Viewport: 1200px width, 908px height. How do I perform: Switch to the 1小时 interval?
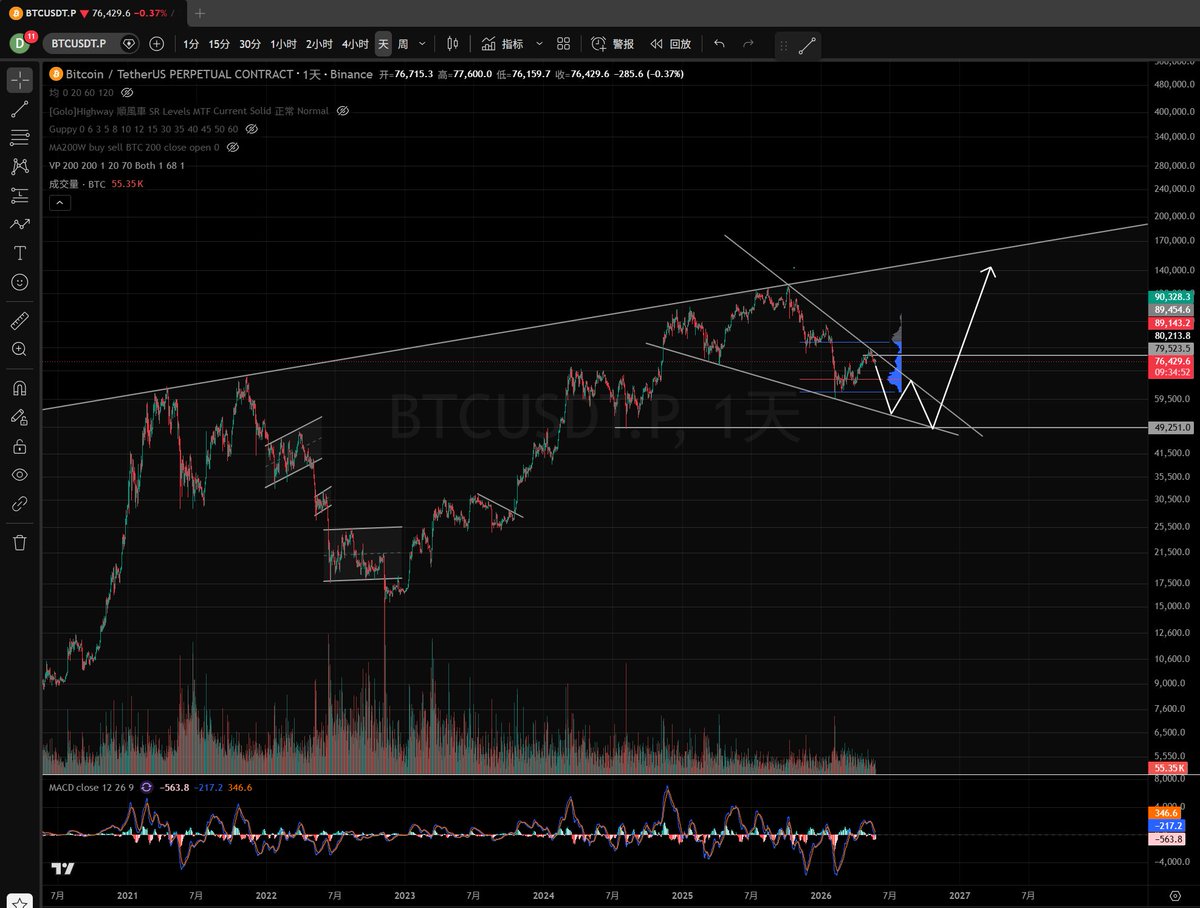[x=284, y=44]
